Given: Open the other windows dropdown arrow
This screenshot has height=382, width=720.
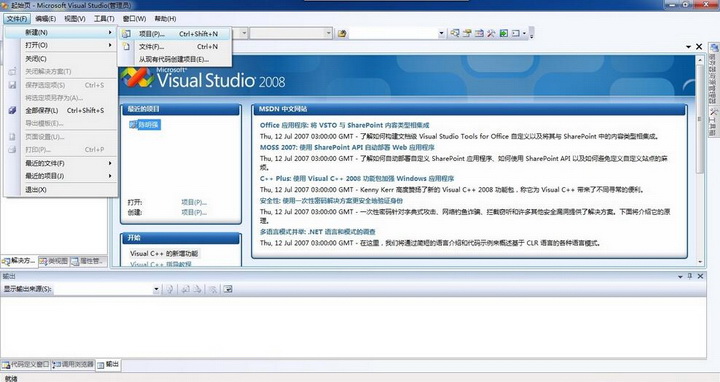Looking at the screenshot, I should [x=524, y=33].
